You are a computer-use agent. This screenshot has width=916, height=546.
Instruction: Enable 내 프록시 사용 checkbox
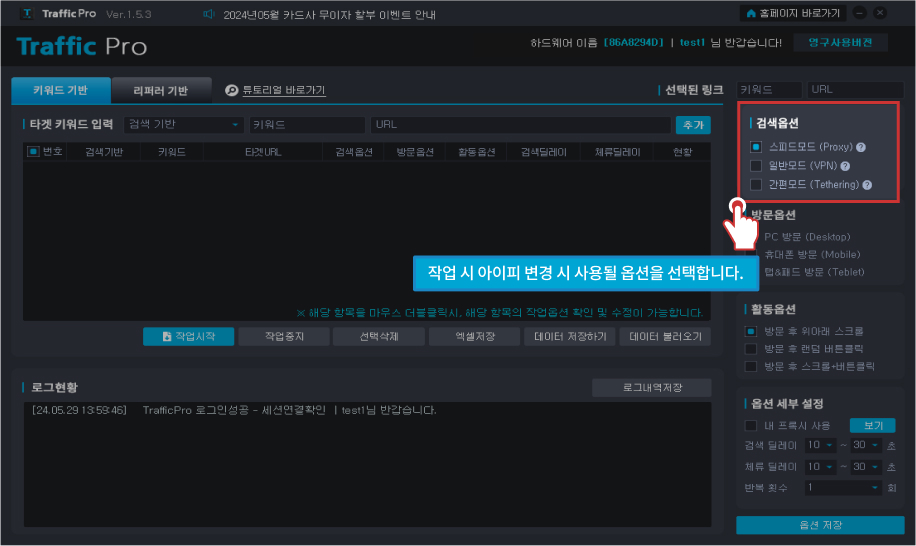(x=751, y=426)
